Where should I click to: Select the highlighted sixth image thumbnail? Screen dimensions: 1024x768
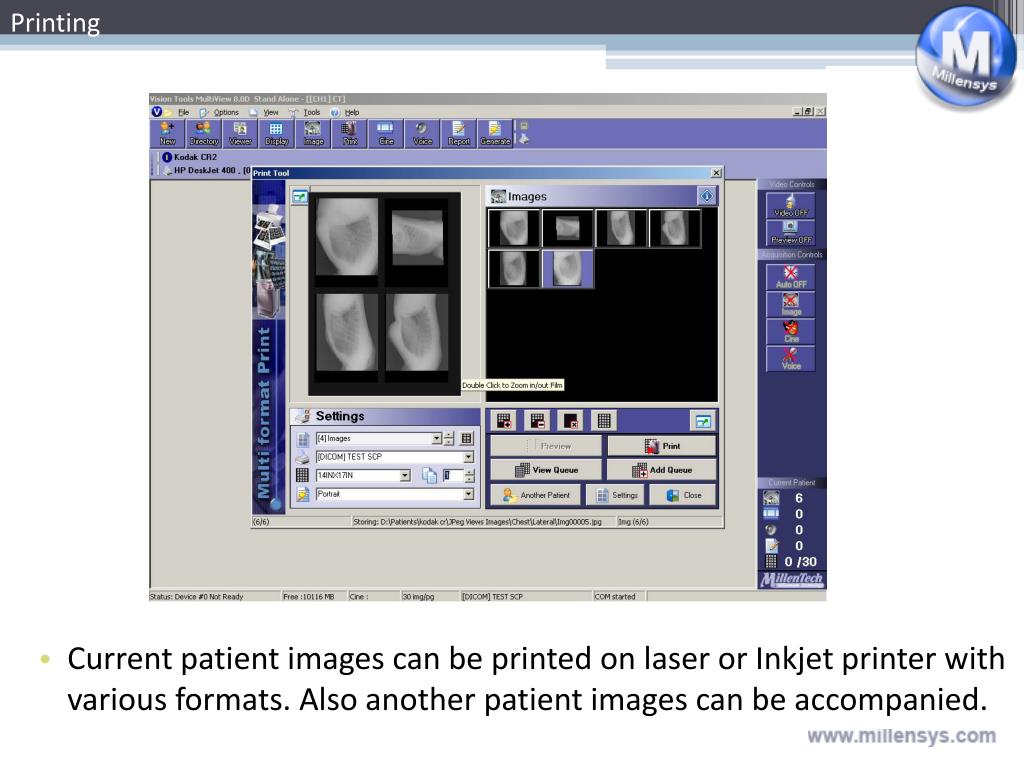568,268
